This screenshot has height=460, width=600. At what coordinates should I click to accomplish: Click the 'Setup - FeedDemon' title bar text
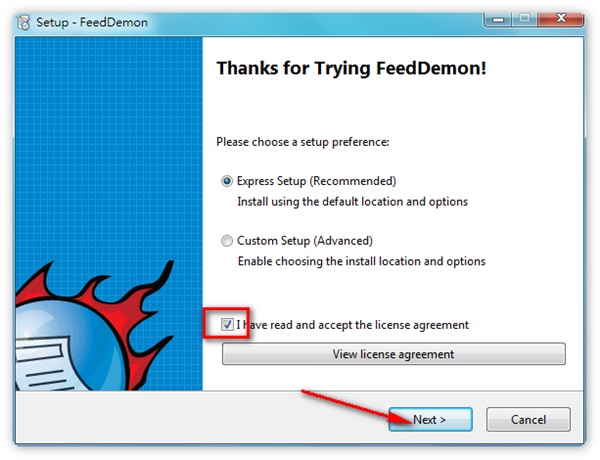(x=92, y=22)
